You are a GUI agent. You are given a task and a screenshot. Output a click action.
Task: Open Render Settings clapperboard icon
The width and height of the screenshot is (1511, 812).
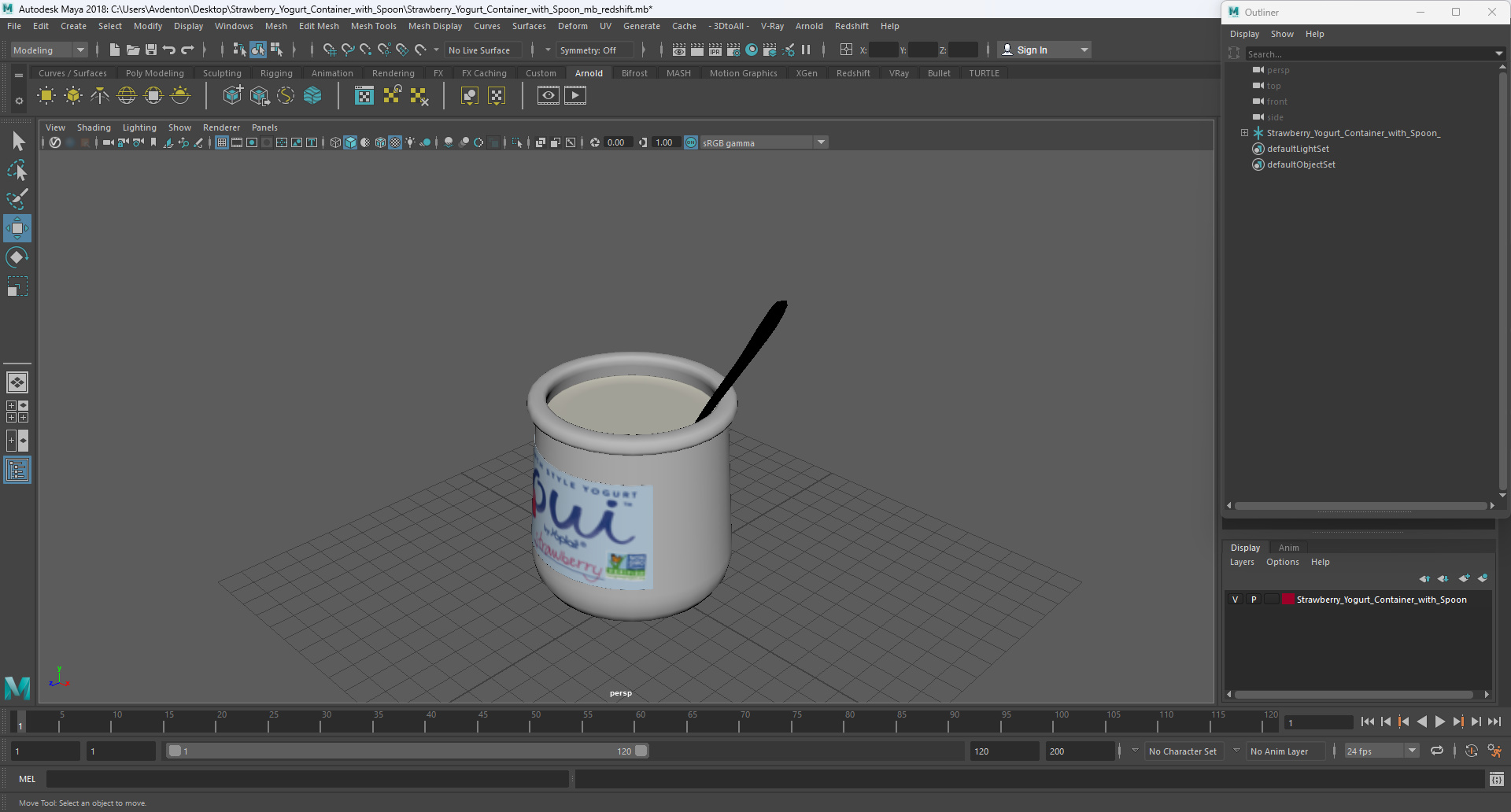[x=733, y=50]
